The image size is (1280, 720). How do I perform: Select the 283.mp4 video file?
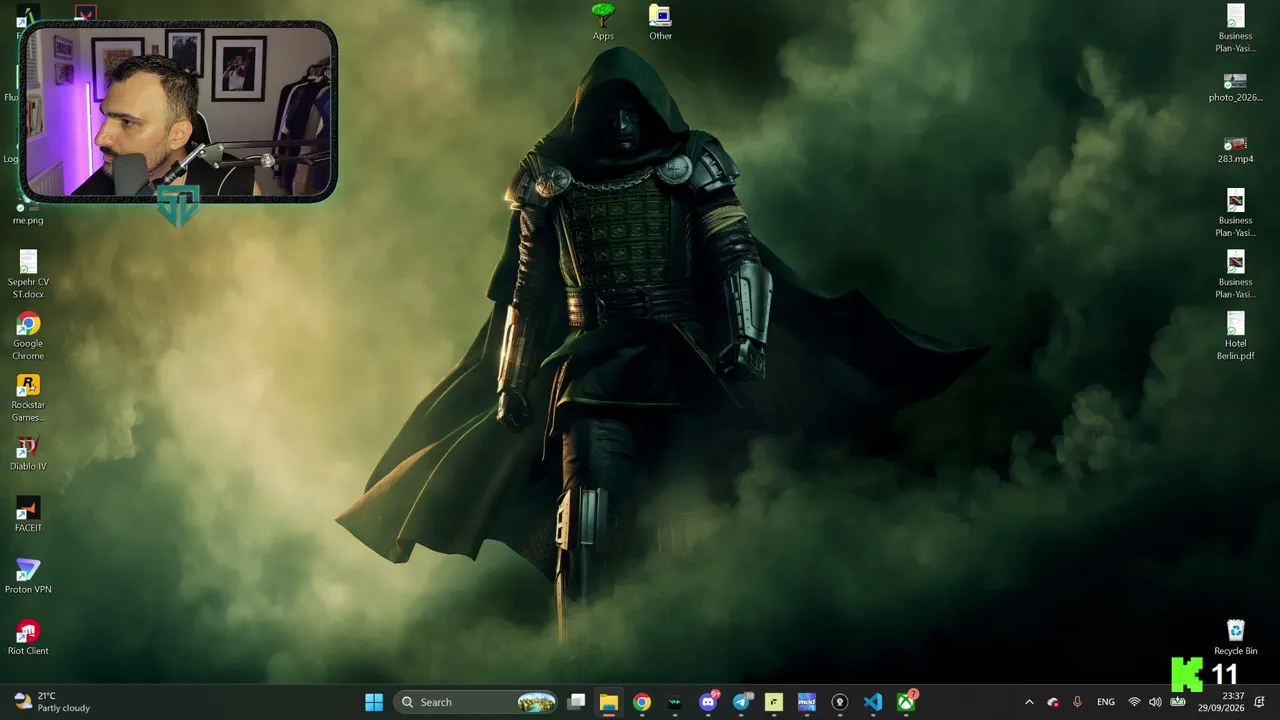click(x=1235, y=149)
